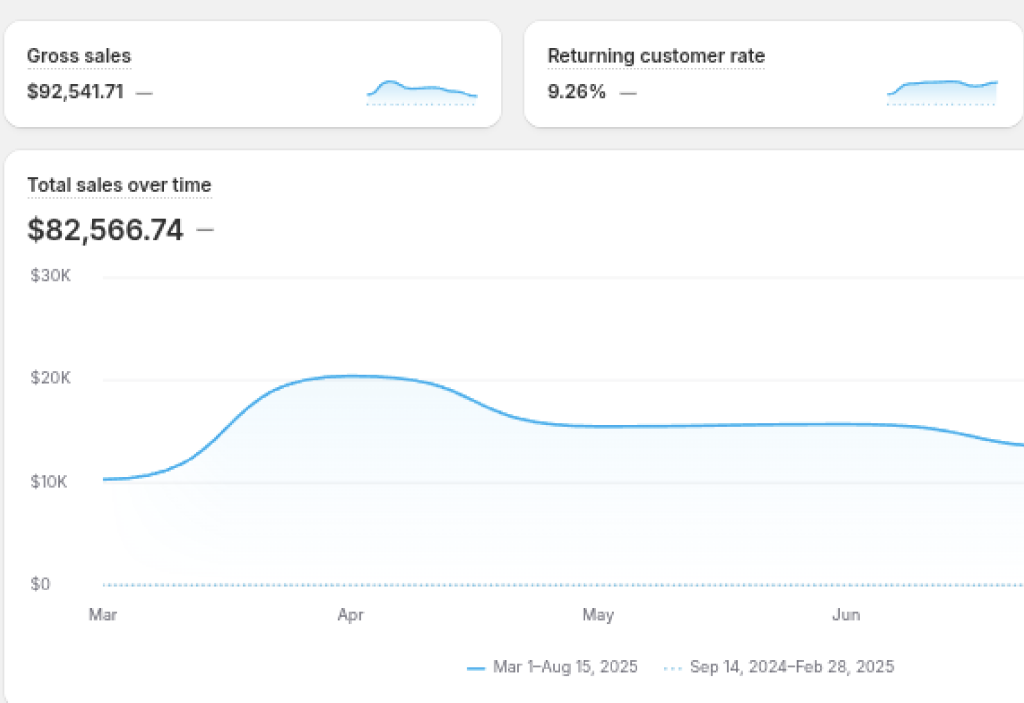1024x703 pixels.
Task: Click the Returning customer rate sparkline
Action: [942, 92]
